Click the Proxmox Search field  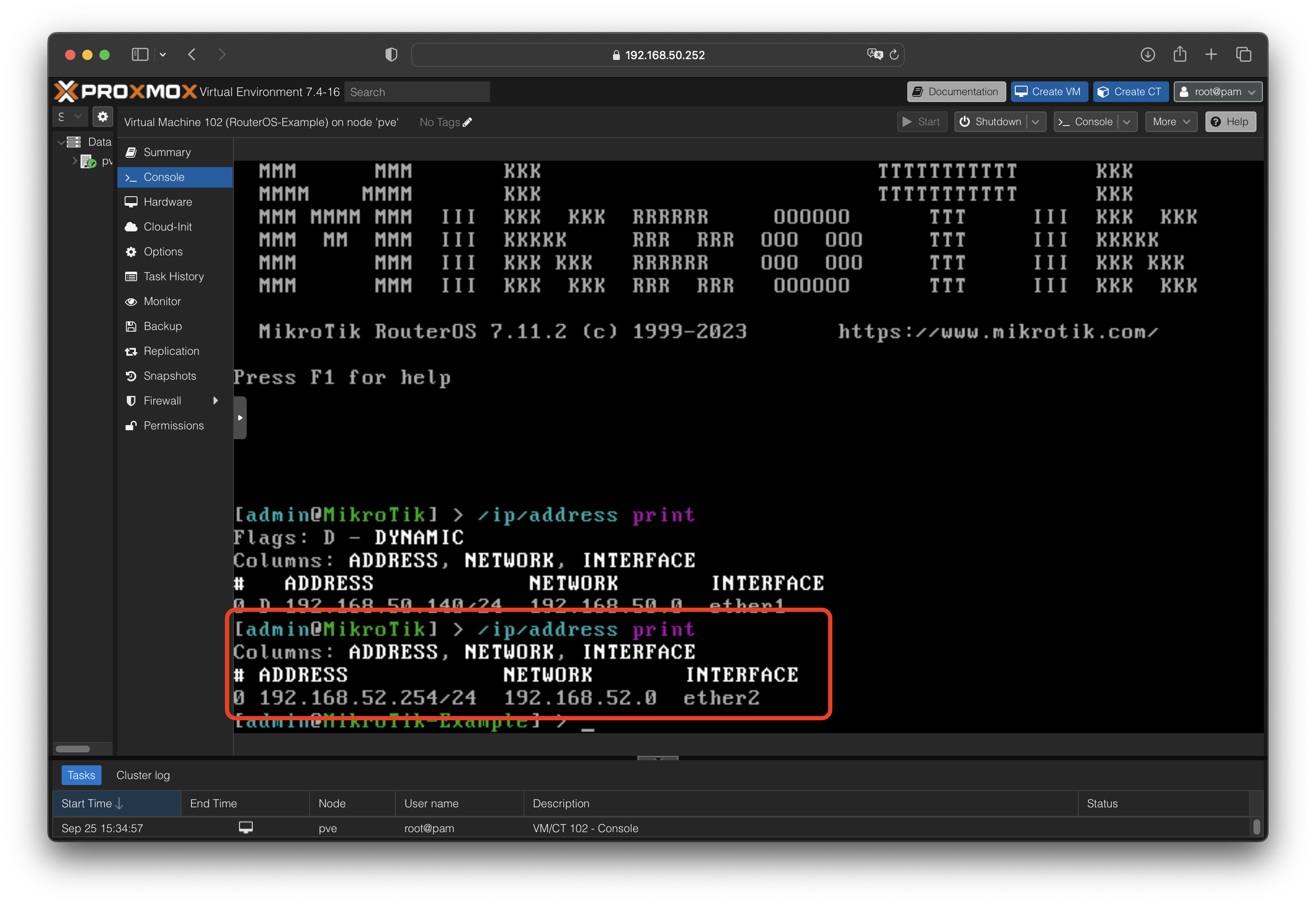point(417,92)
